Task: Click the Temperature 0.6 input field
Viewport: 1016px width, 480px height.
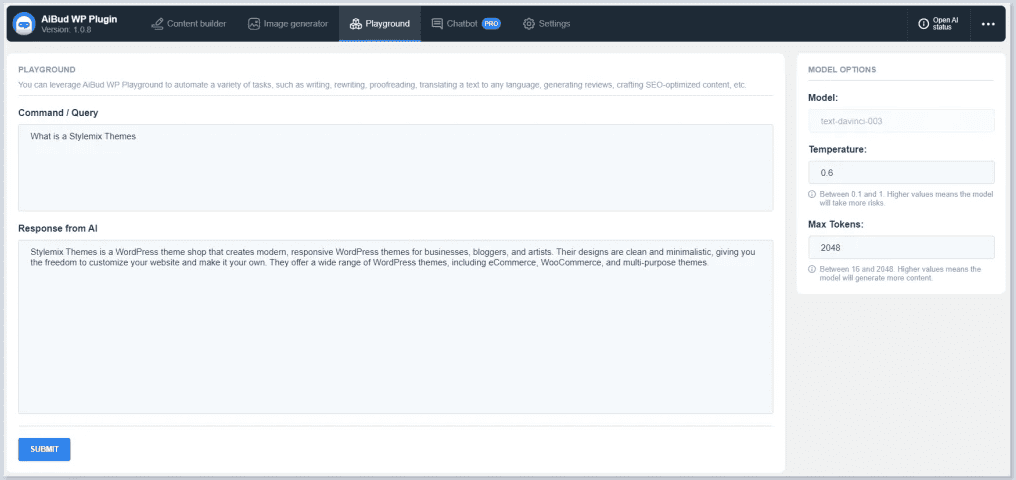Action: coord(901,172)
